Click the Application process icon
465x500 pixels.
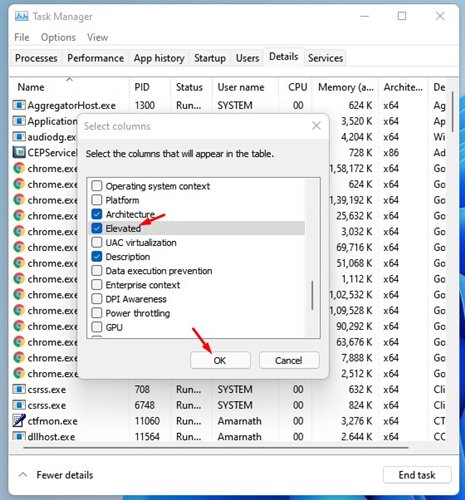19,121
